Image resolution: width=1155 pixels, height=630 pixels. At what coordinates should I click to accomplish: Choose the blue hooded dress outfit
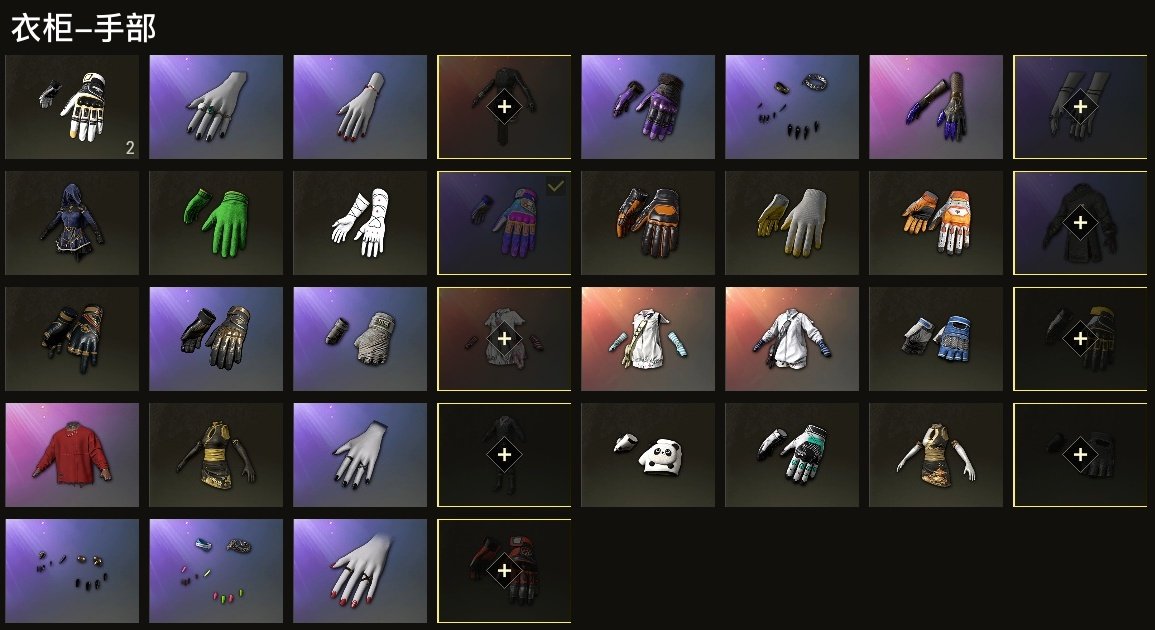point(72,223)
